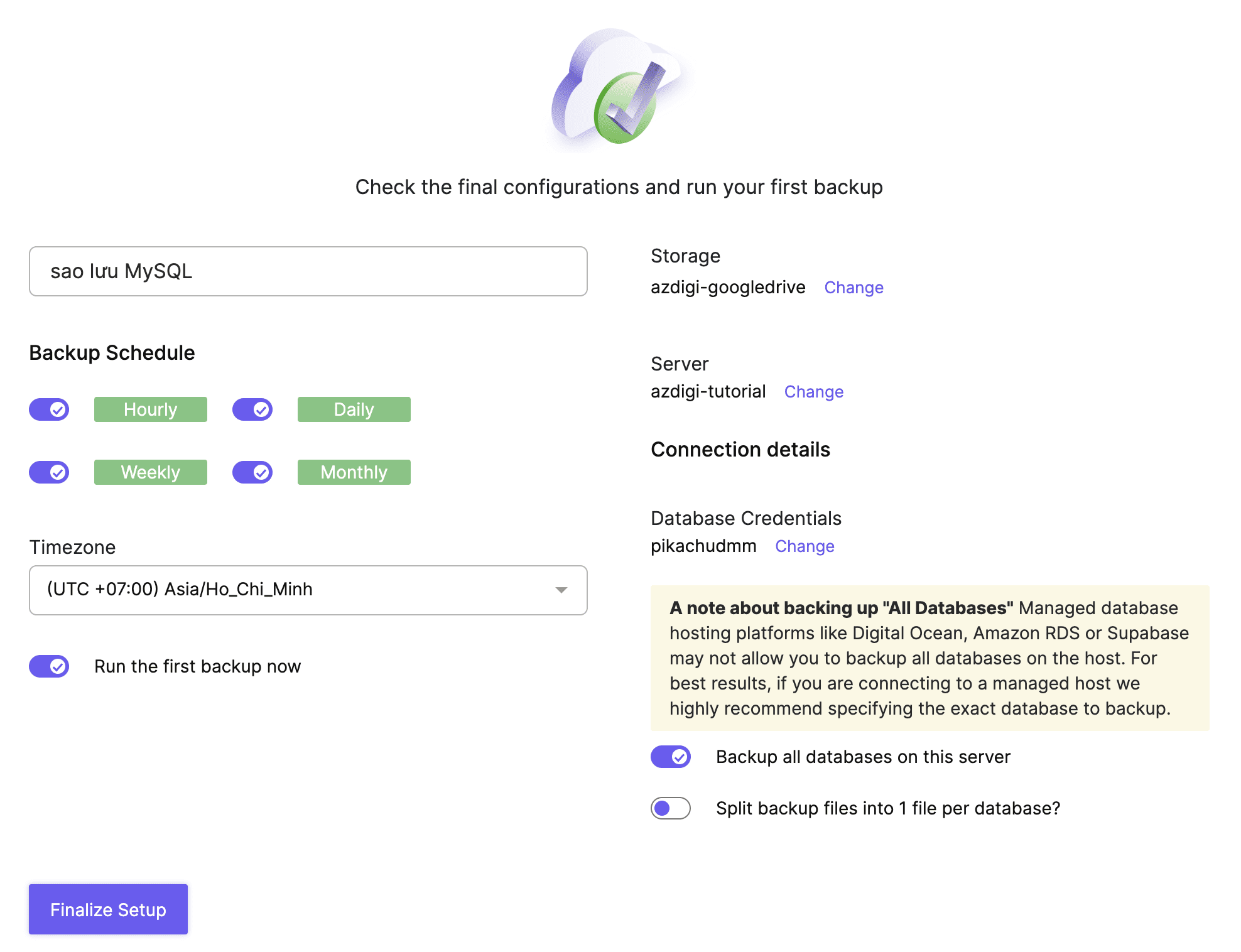The height and width of the screenshot is (952, 1241).
Task: Click the Weekly schedule label
Action: [151, 472]
